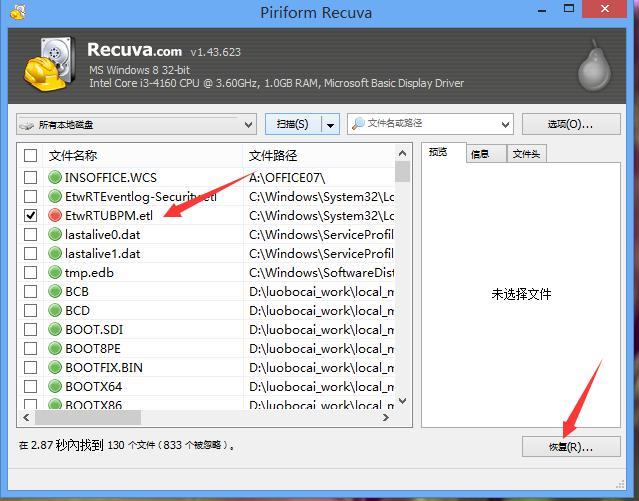Expand the scan button dropdown arrow
639x501 pixels.
click(330, 124)
